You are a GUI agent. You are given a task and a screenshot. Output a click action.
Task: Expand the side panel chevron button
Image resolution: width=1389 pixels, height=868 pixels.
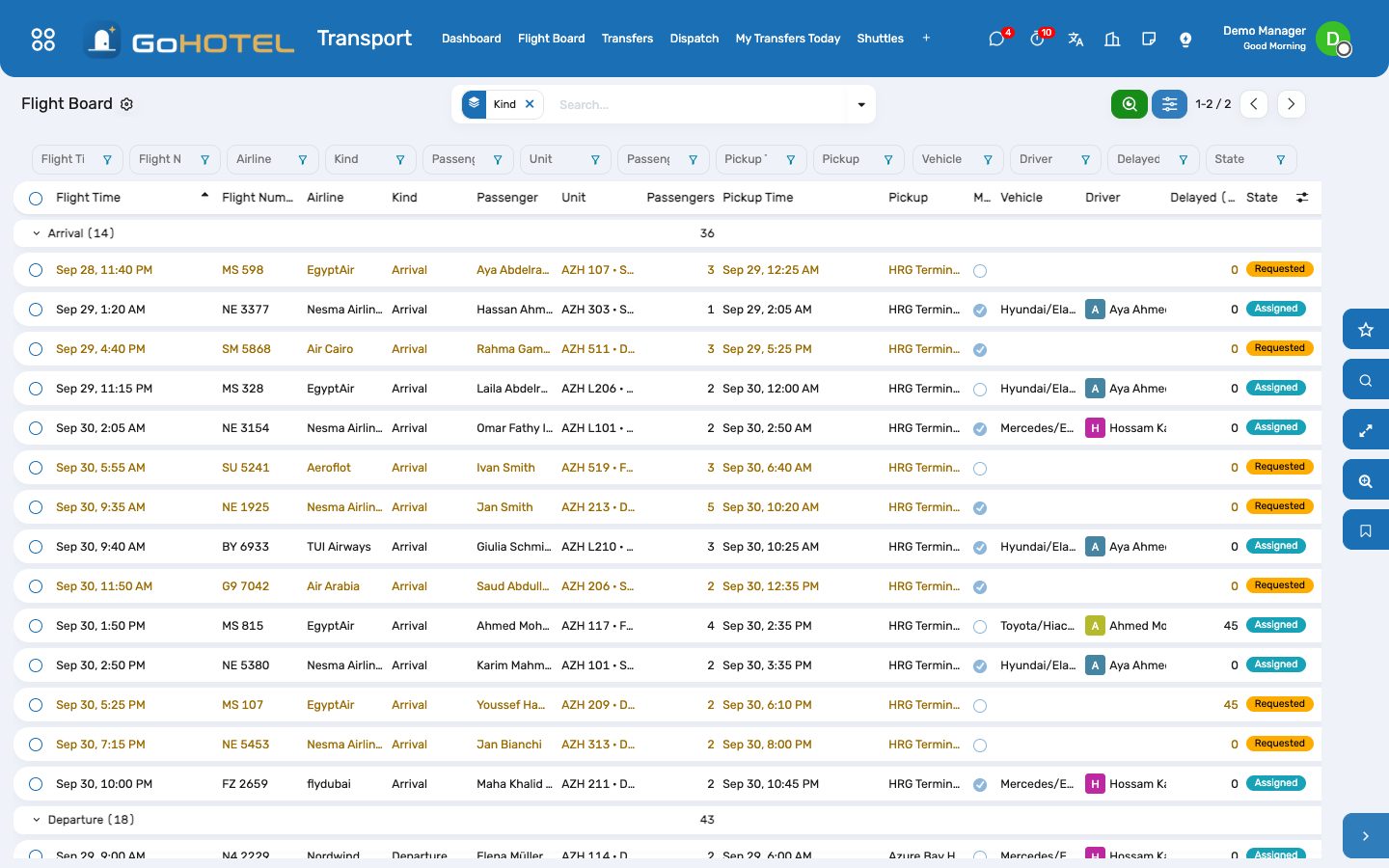tap(1366, 836)
